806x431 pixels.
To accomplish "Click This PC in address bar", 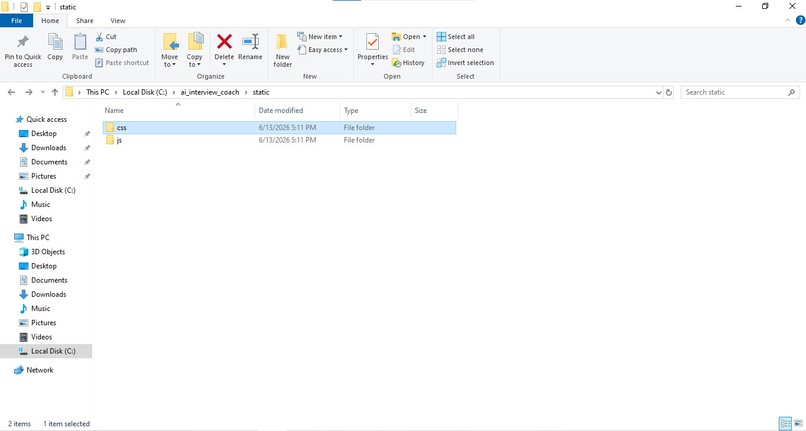I will 98,92.
